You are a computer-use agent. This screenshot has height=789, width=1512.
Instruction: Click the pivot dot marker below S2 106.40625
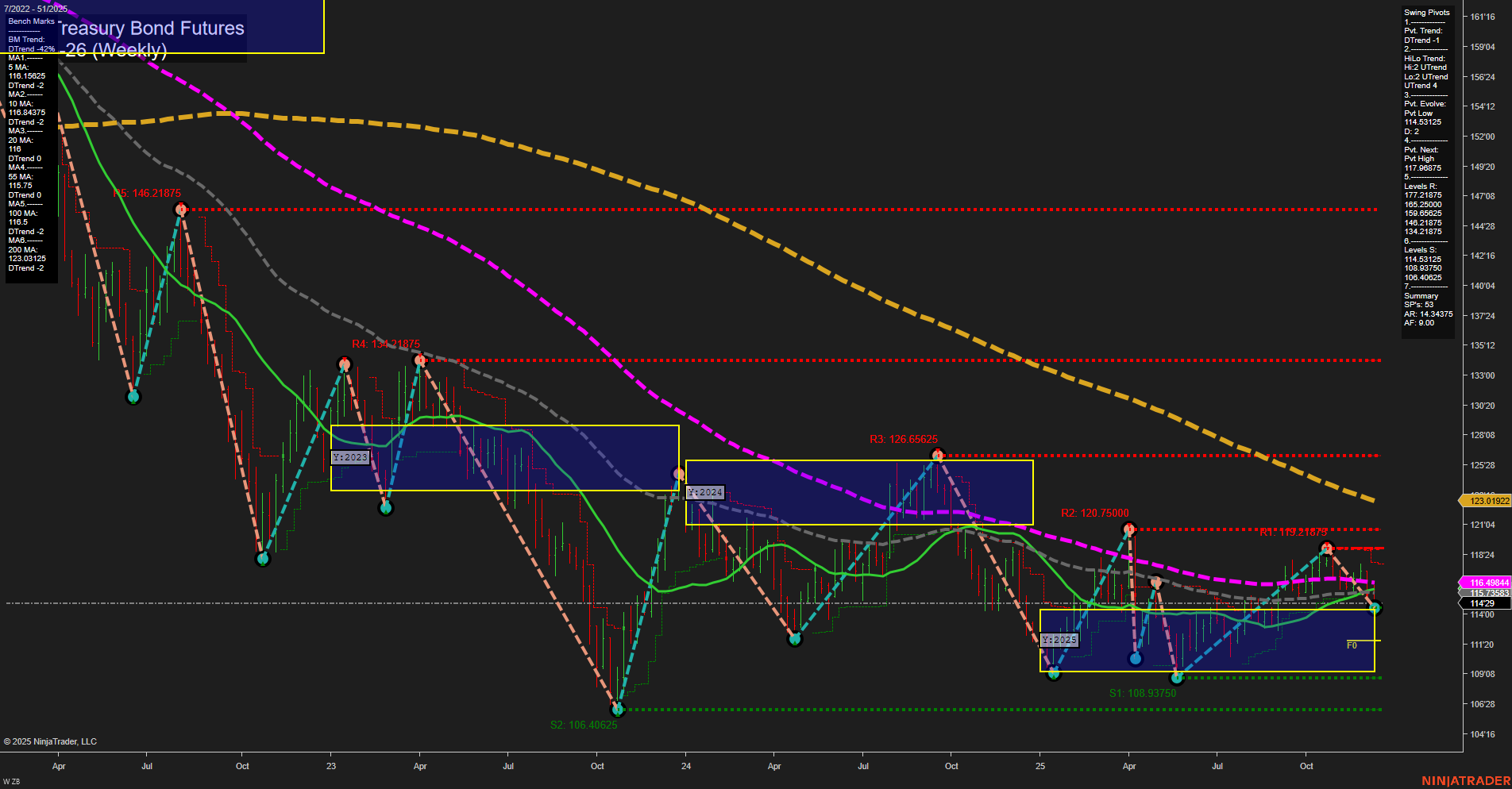[617, 710]
